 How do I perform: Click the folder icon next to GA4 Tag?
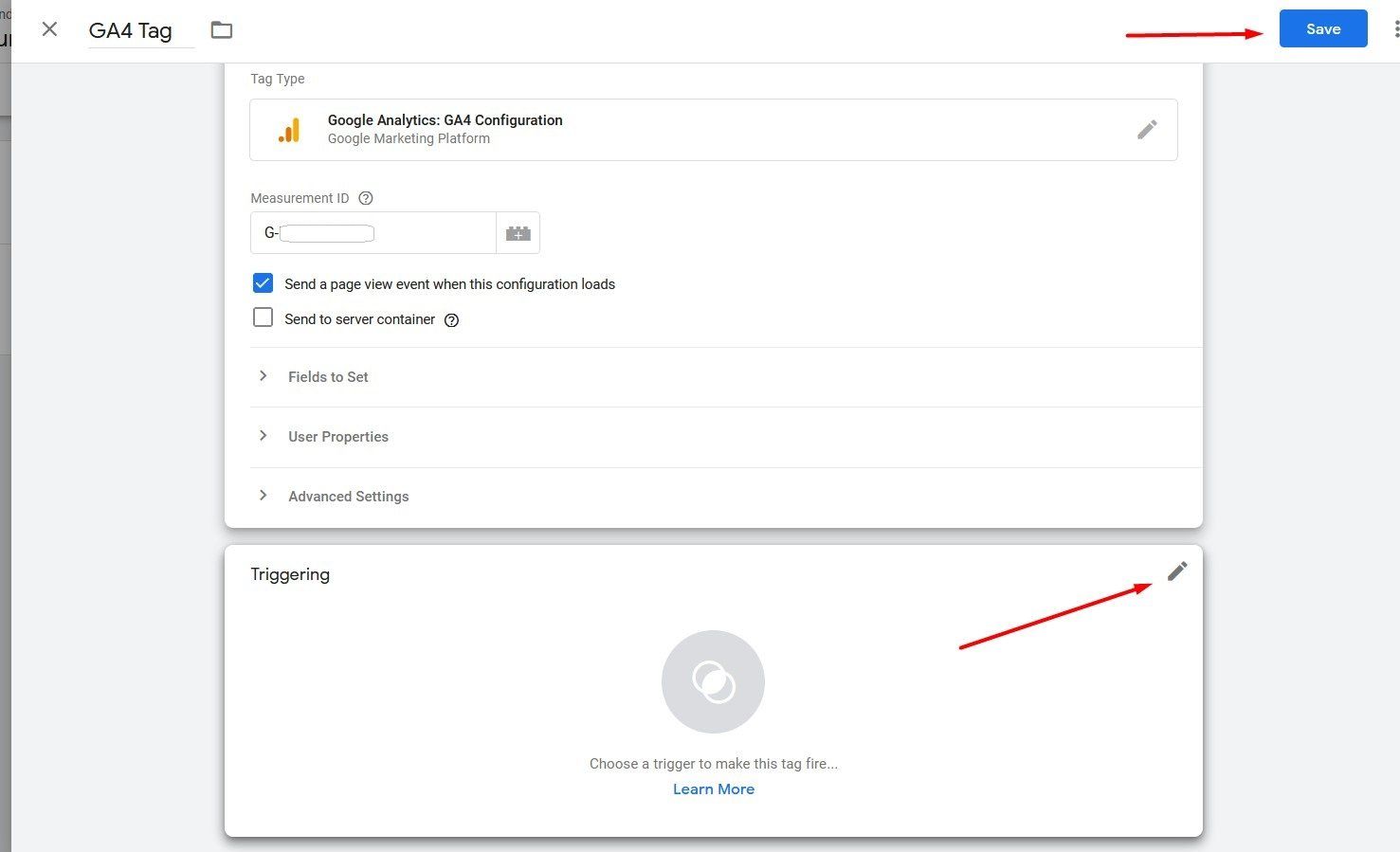coord(221,30)
